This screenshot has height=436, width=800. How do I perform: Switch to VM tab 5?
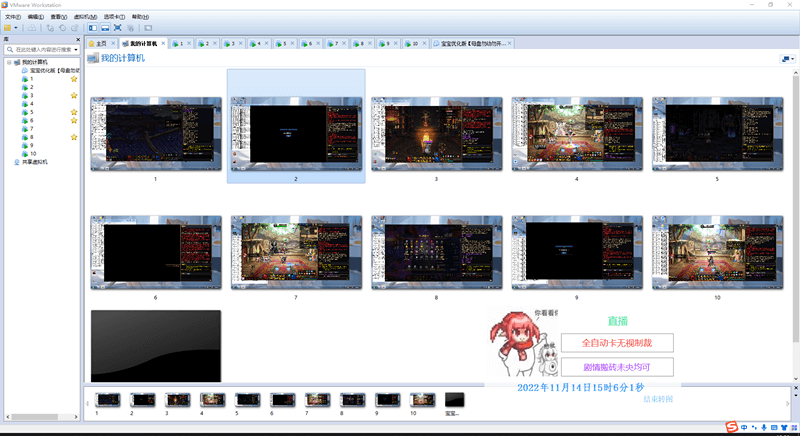[x=284, y=44]
